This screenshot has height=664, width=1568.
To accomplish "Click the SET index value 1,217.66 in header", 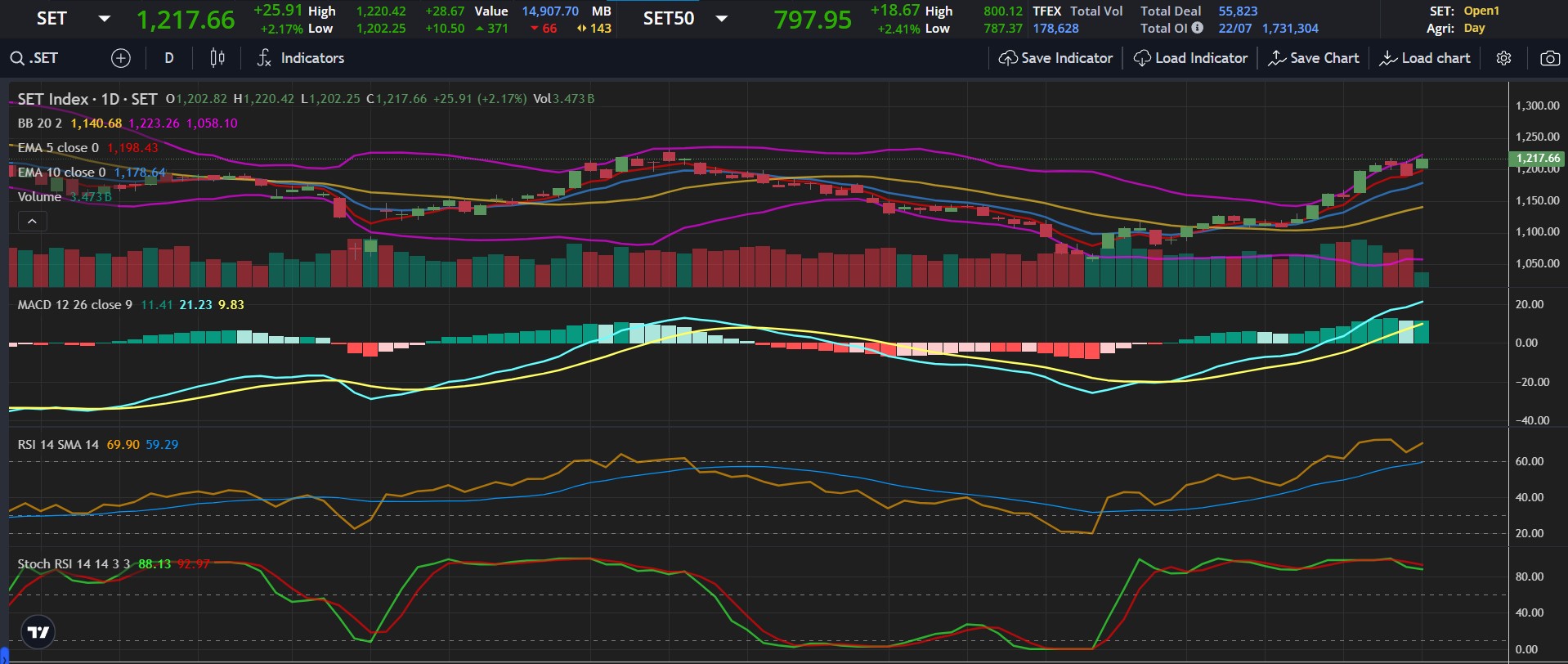I will point(186,20).
